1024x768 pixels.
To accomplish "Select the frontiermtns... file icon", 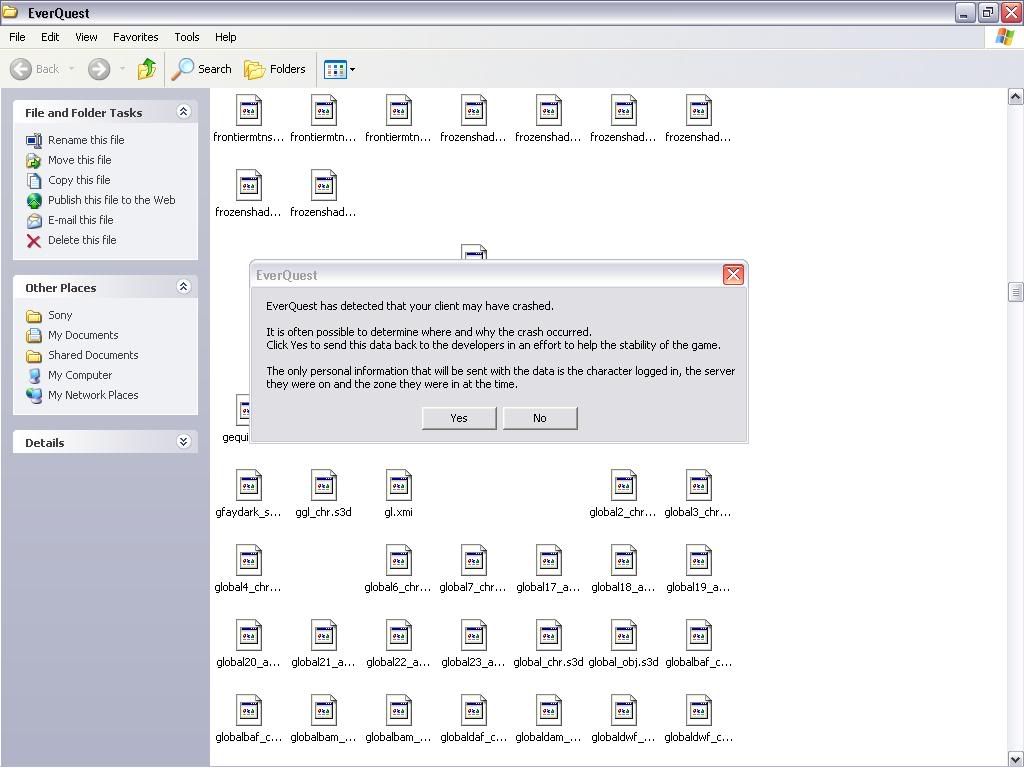I will (248, 110).
